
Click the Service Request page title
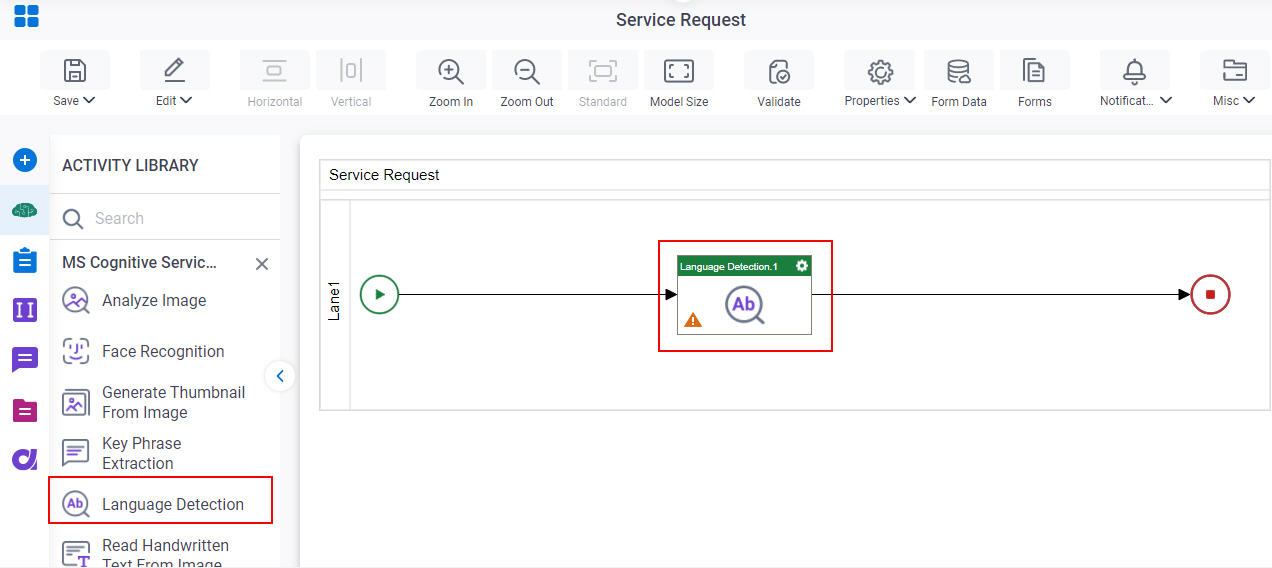[x=681, y=20]
